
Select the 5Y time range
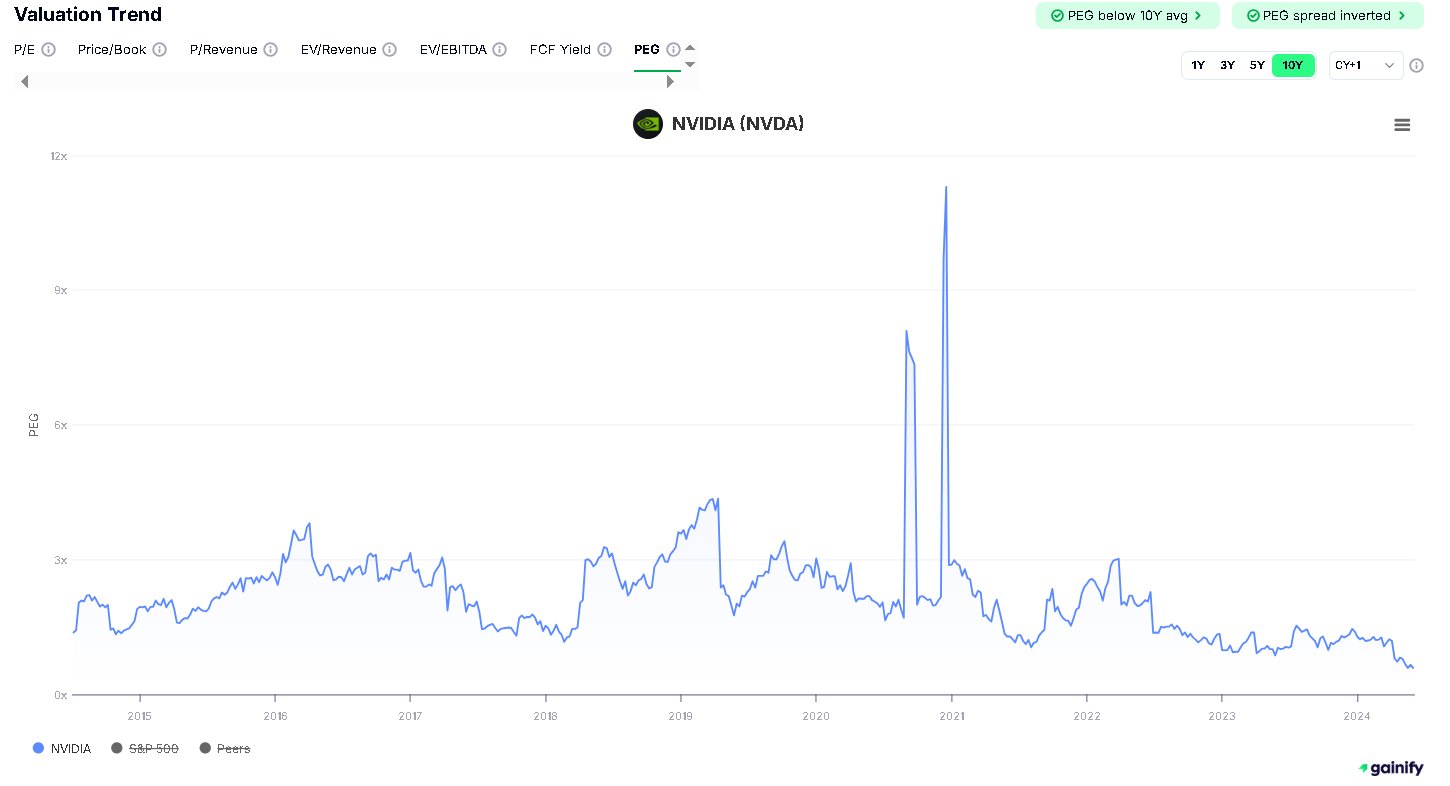coord(1257,66)
